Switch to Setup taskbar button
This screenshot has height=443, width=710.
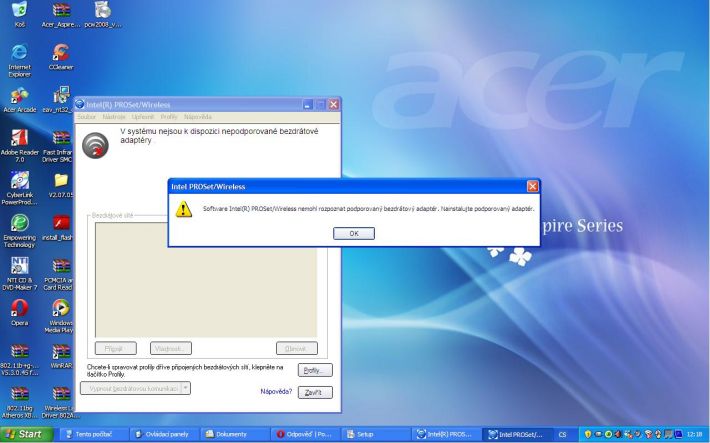[x=375, y=434]
